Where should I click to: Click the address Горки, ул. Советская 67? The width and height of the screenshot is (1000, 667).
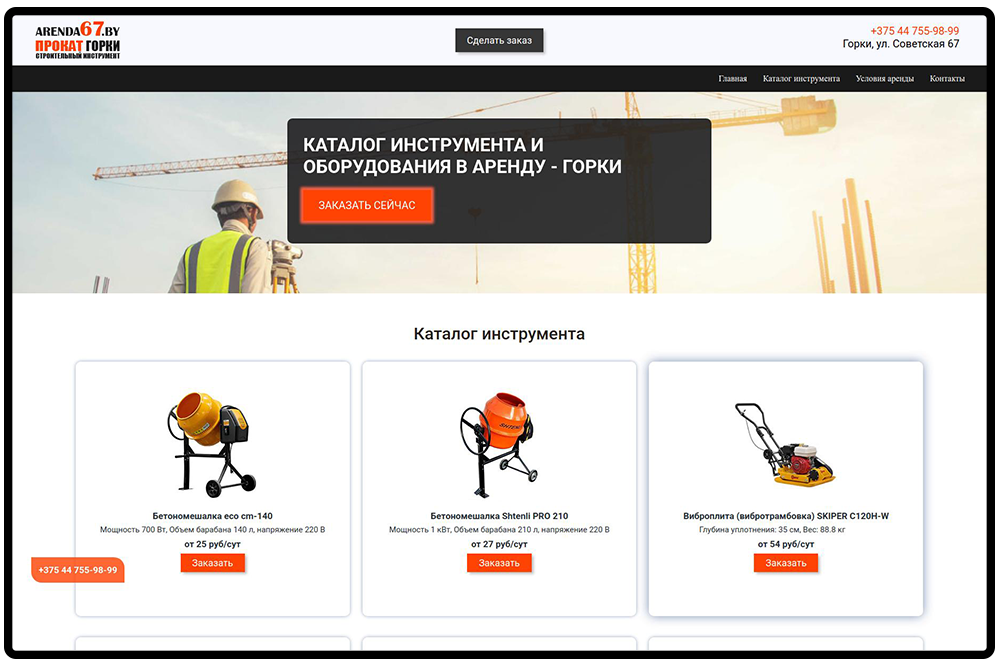pos(900,45)
